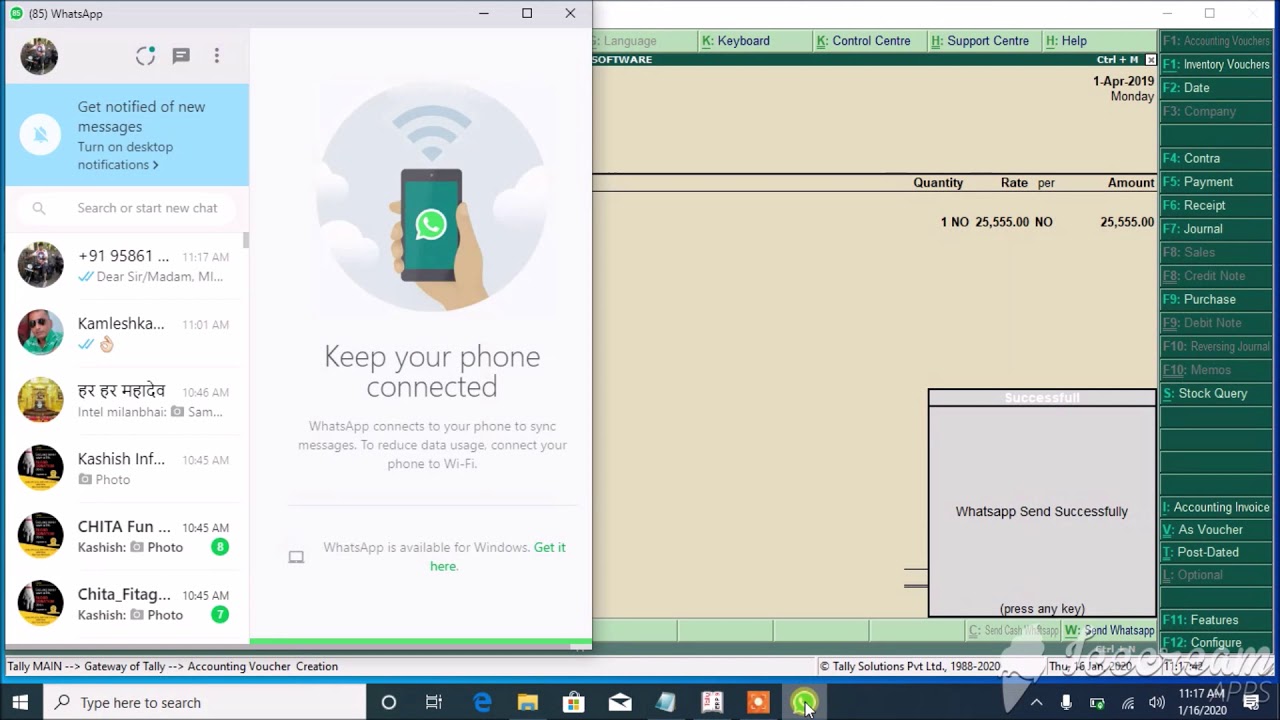Open Help menu in Tally
The width and height of the screenshot is (1280, 720).
[x=1066, y=41]
